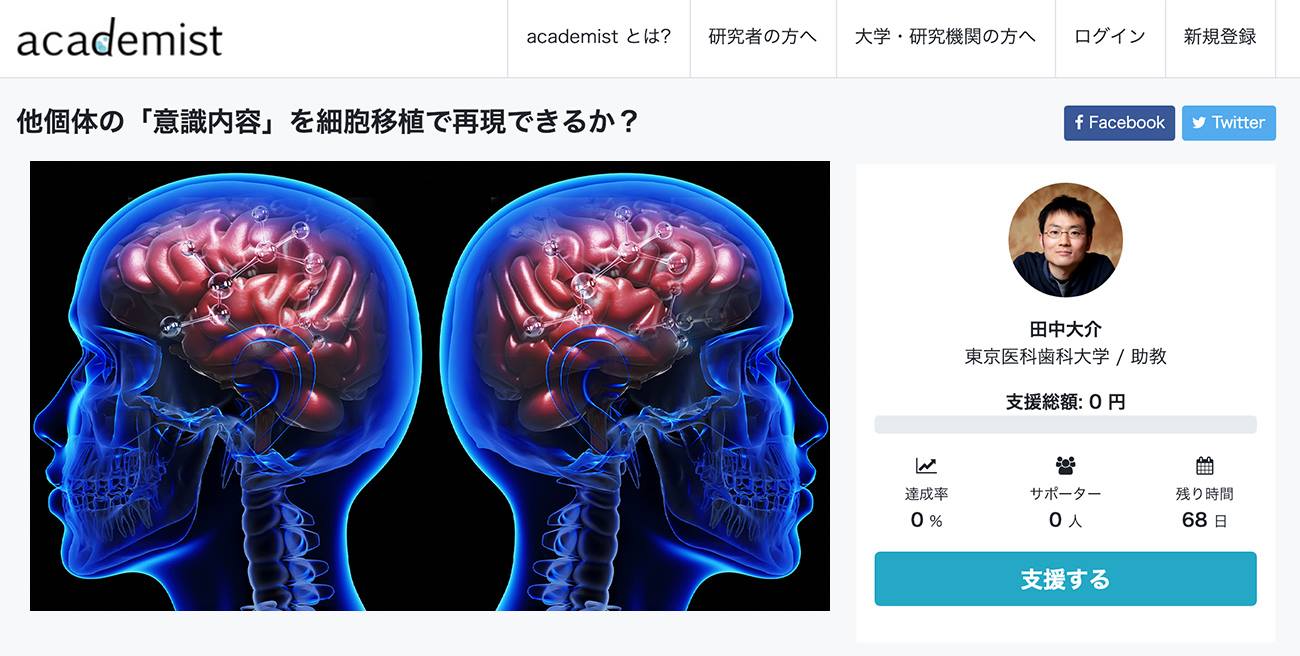Viewport: 1300px width, 656px height.
Task: Click the Facebook f icon
Action: tap(1079, 123)
